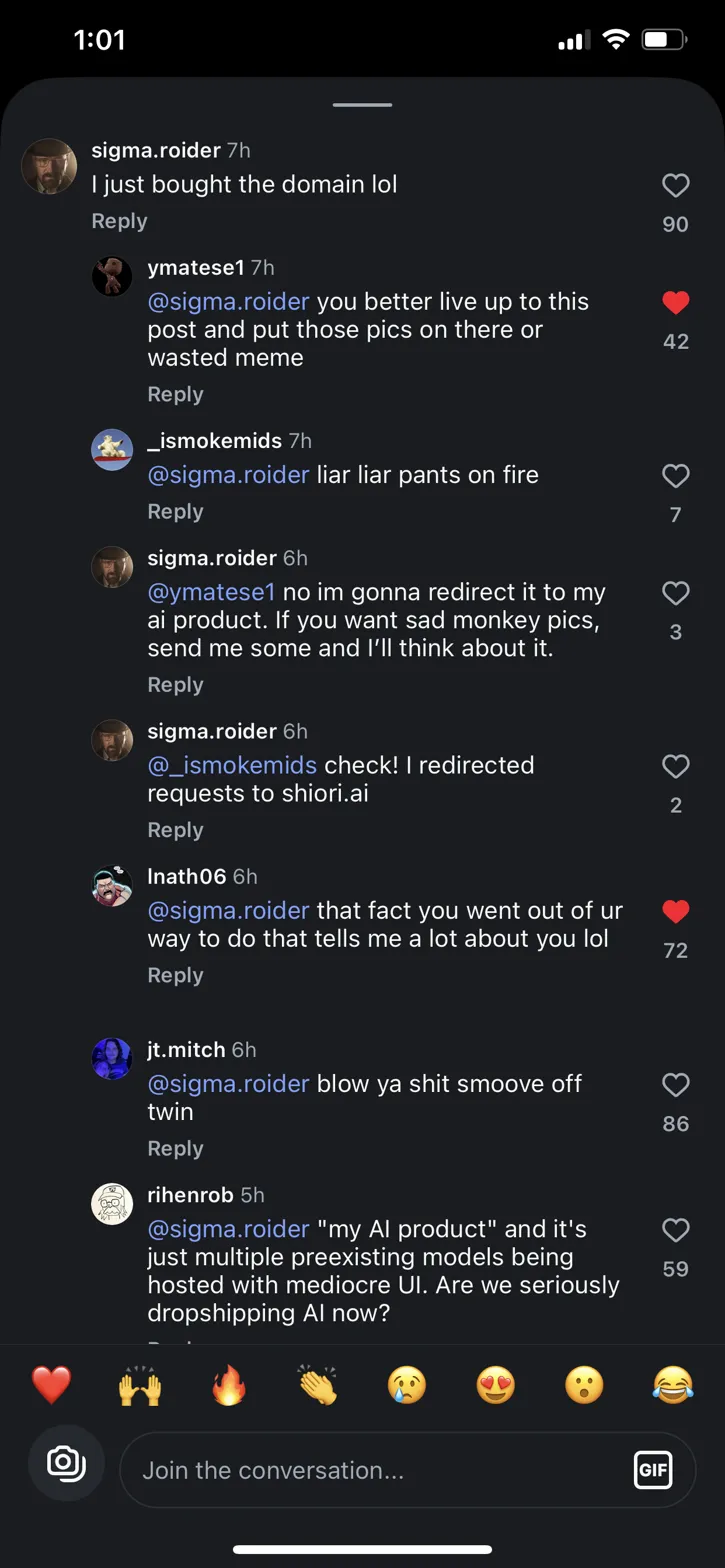Type in the 'Join the conversation' field
Viewport: 725px width, 1568px height.
(x=380, y=1470)
